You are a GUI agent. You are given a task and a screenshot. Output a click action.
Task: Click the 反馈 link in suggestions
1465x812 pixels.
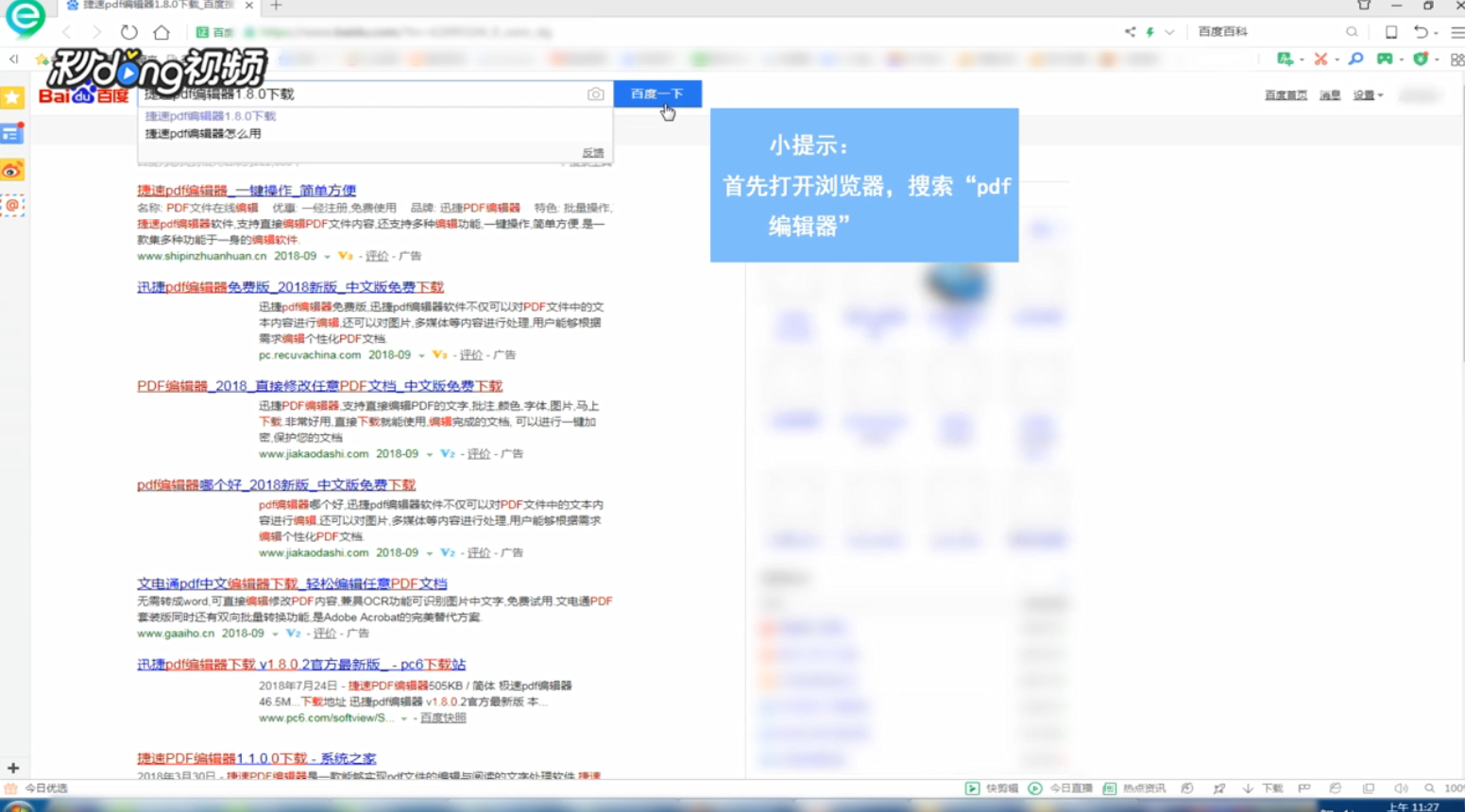click(592, 152)
